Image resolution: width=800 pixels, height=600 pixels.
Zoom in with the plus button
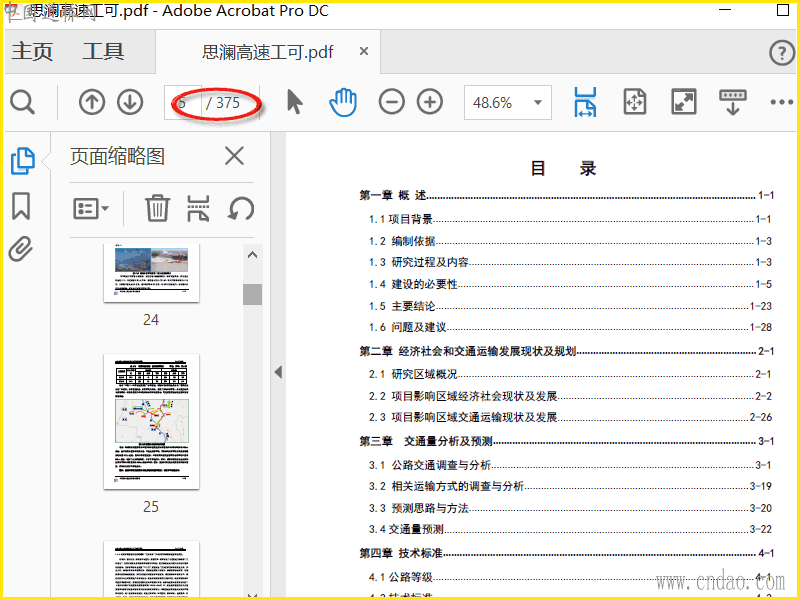click(x=430, y=102)
